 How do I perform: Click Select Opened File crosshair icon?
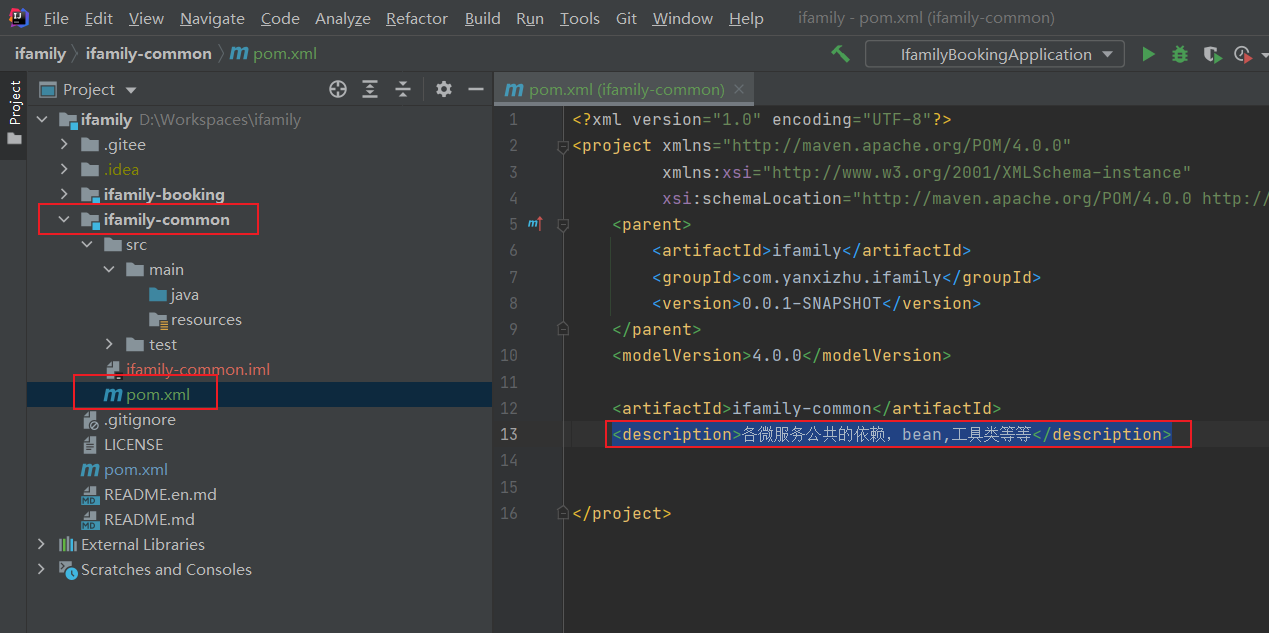pos(338,89)
